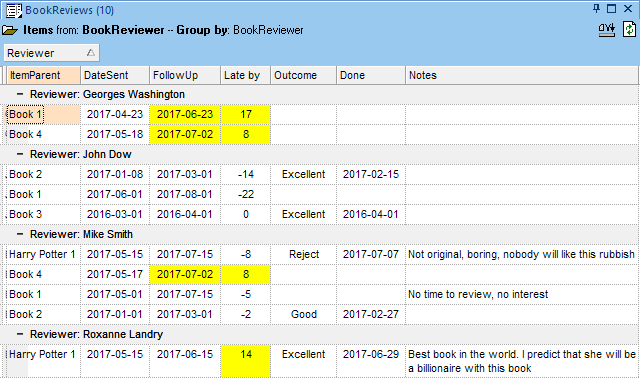Sort by the Done column header
Image resolution: width=640 pixels, height=379 pixels.
[x=371, y=75]
